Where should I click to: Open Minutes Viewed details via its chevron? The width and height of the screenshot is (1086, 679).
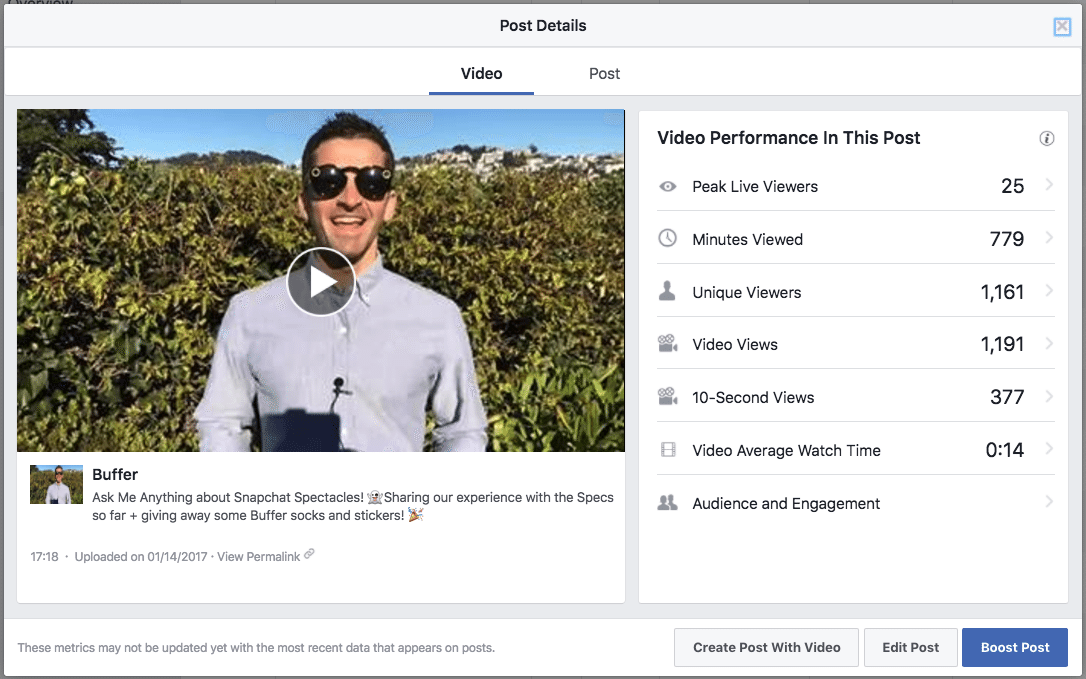point(1047,239)
